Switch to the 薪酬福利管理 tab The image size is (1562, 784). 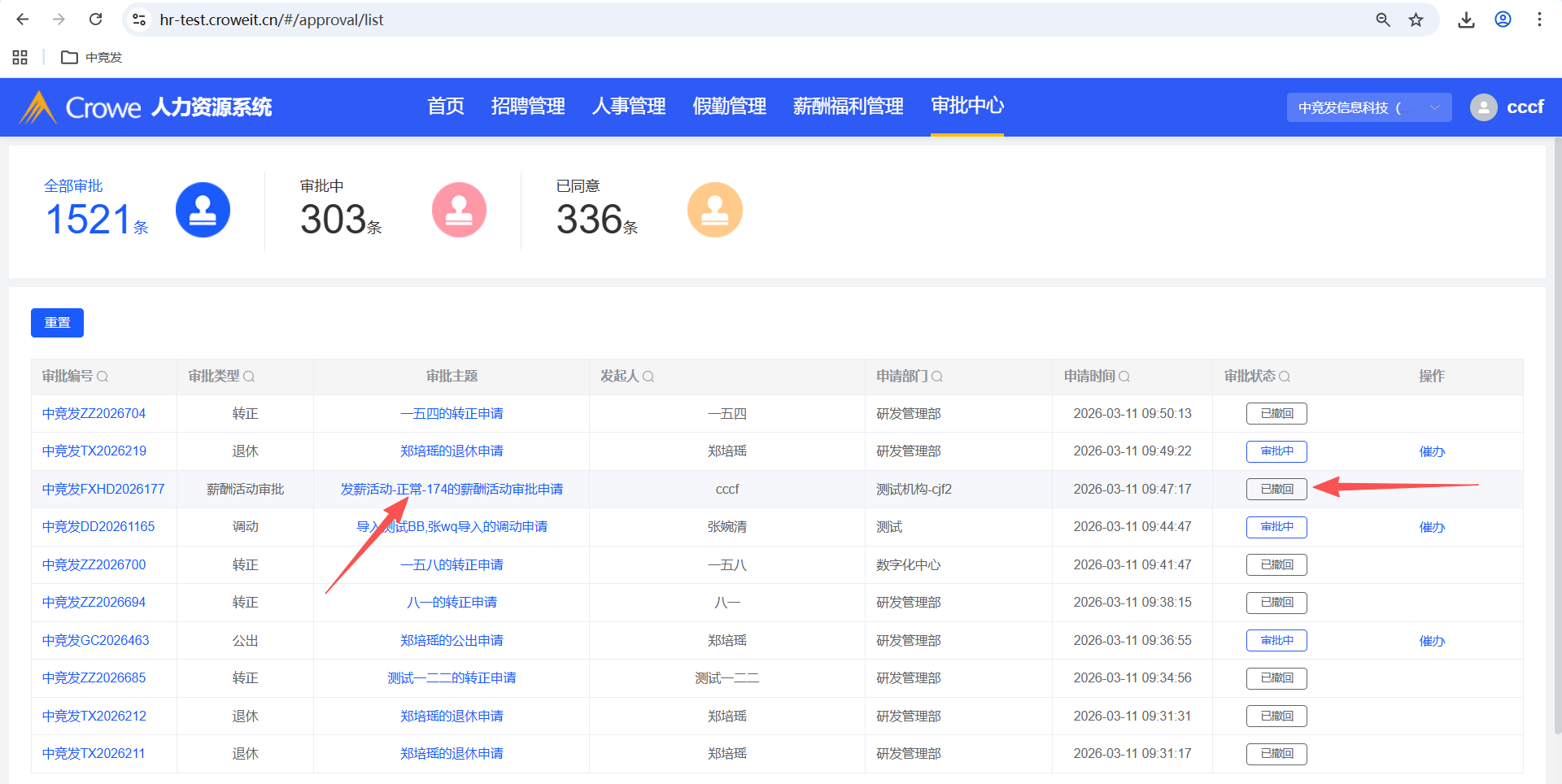pyautogui.click(x=848, y=107)
